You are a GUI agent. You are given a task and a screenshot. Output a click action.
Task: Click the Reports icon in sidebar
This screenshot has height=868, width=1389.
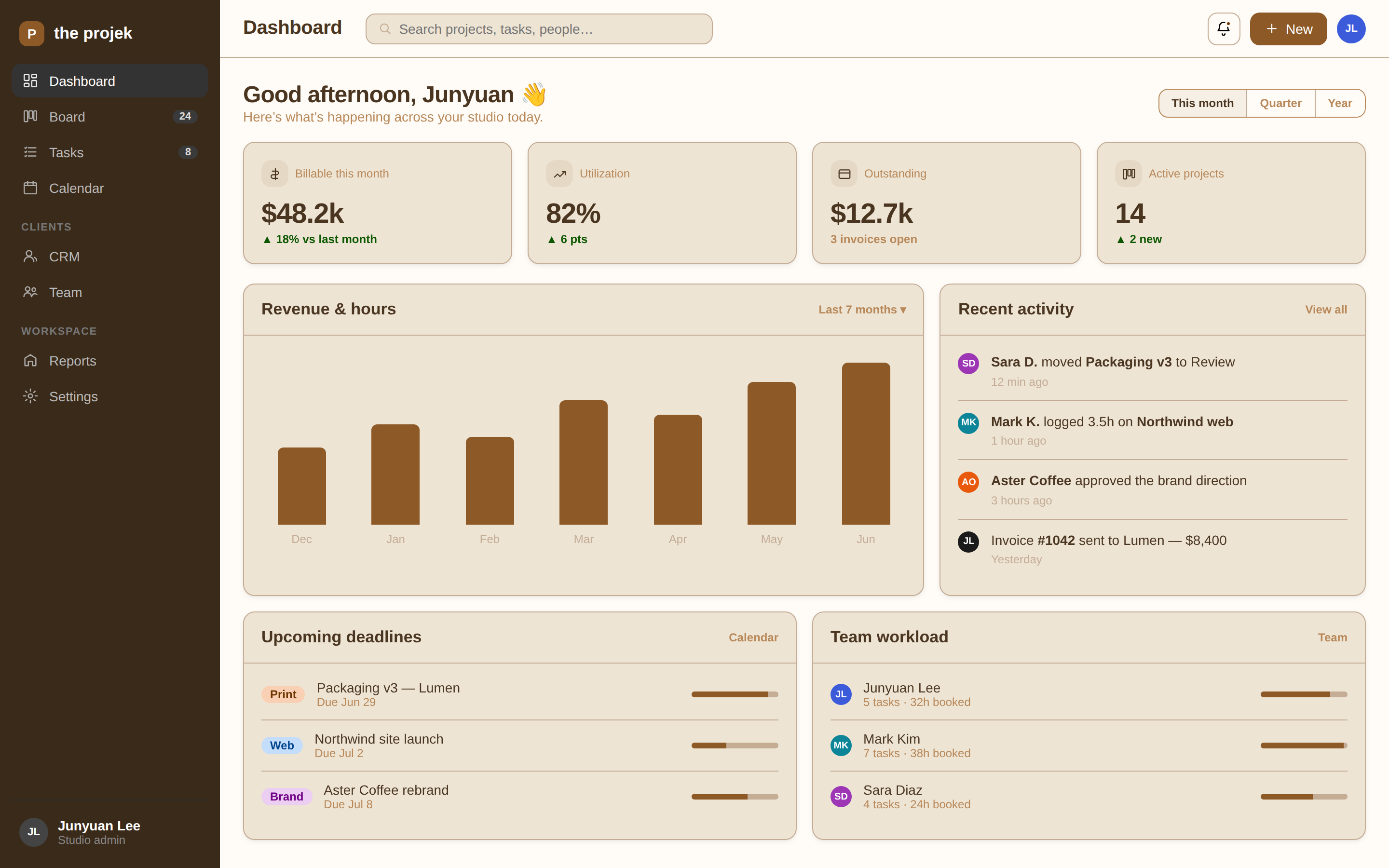(x=30, y=361)
